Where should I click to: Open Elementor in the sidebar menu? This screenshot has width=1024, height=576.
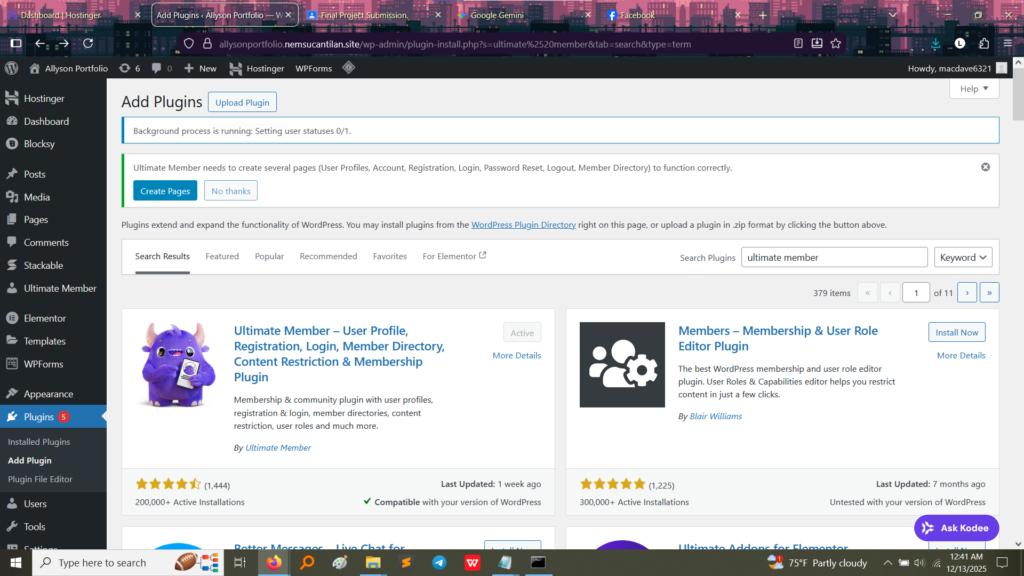click(x=45, y=318)
